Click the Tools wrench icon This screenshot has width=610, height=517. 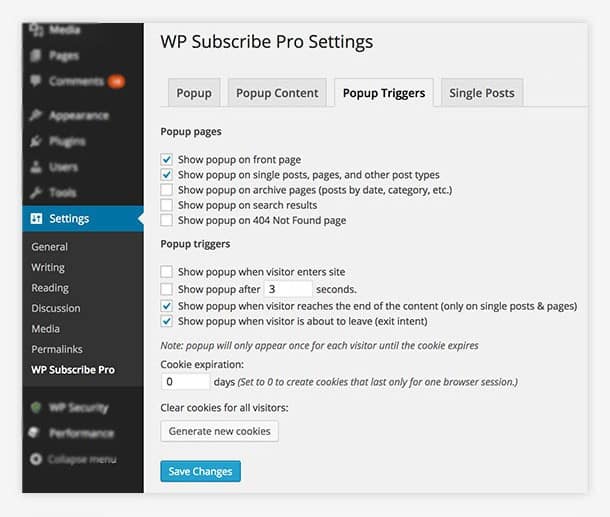36,192
